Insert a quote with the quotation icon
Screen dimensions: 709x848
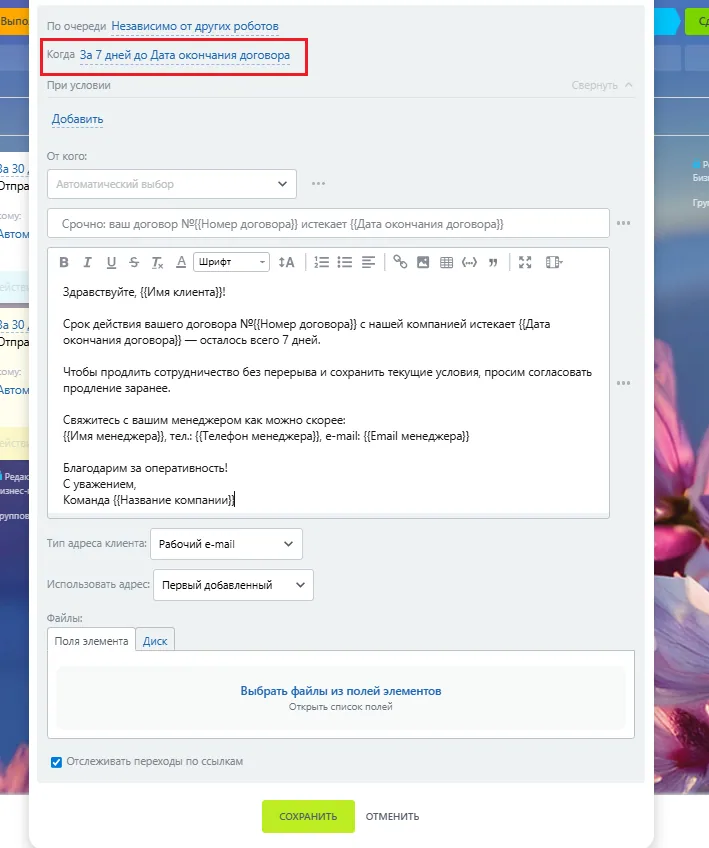[493, 262]
